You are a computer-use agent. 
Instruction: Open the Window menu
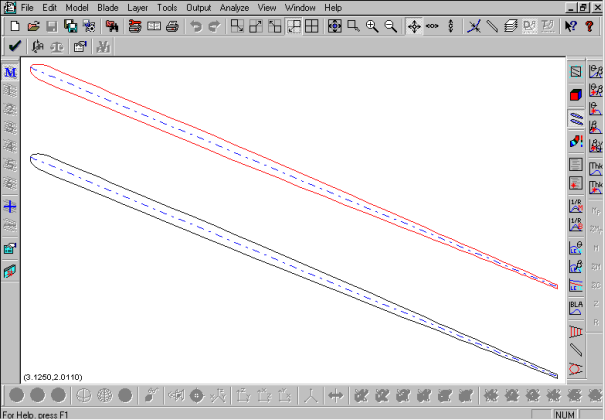click(300, 8)
